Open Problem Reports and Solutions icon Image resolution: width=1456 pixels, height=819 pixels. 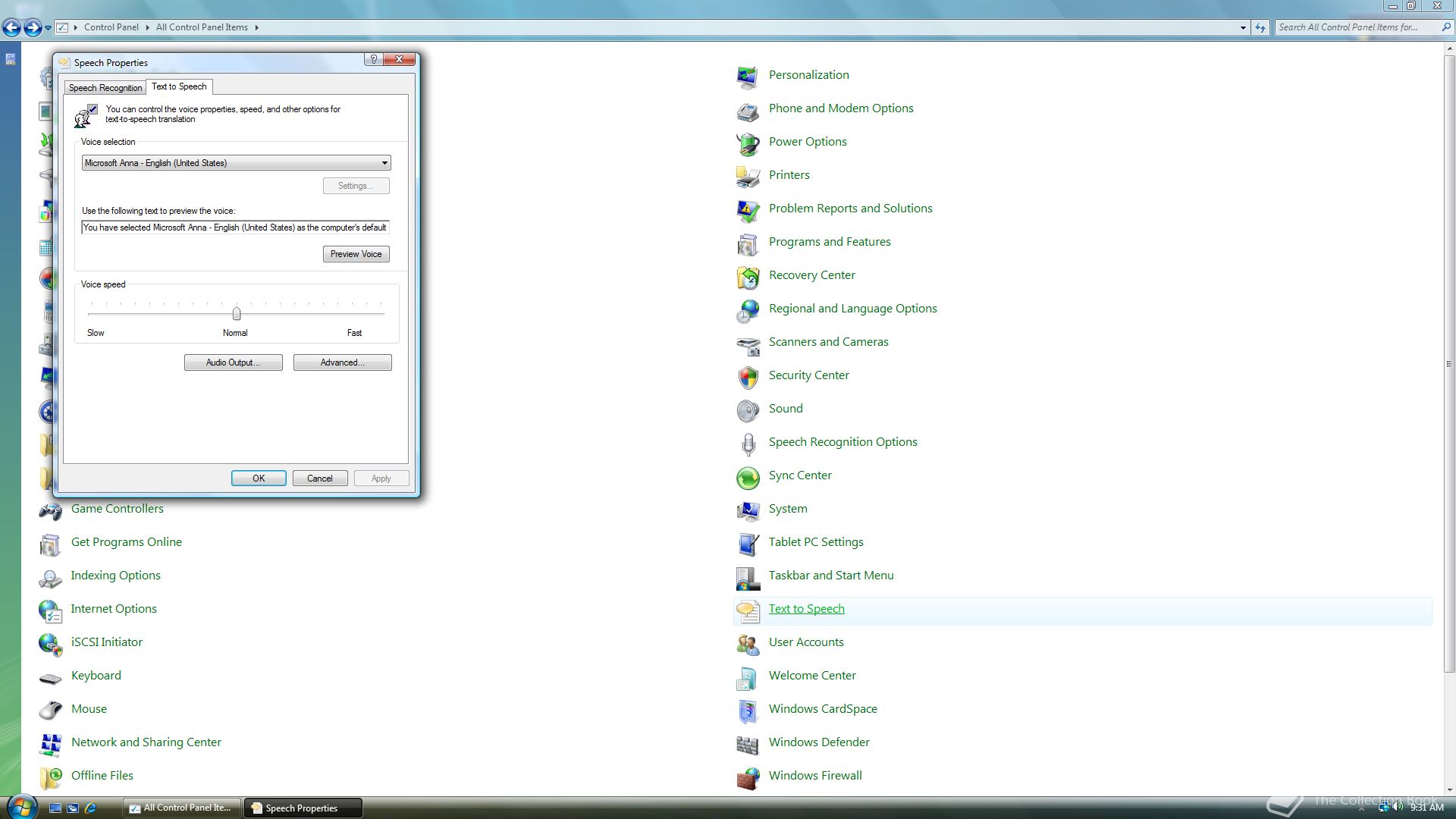(x=748, y=209)
